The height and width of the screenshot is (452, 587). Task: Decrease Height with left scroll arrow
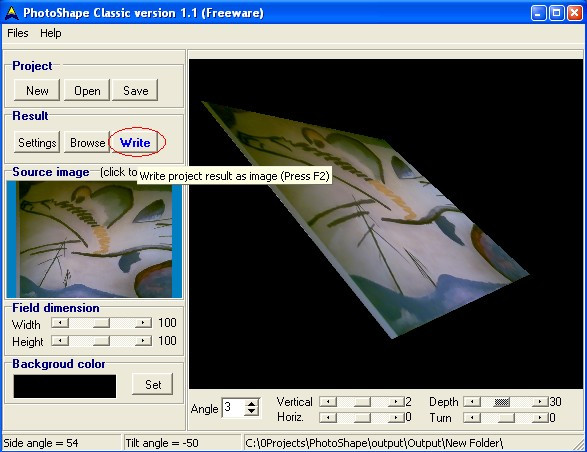tap(60, 341)
